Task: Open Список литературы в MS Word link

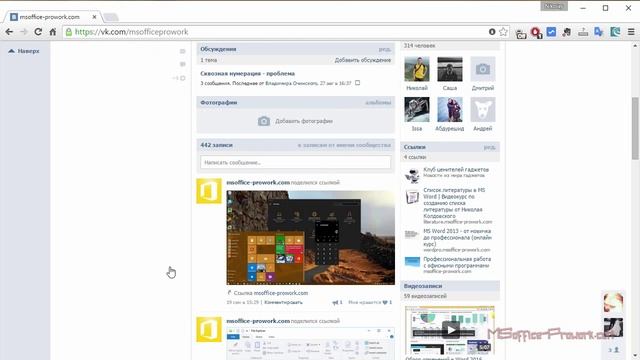Action: 454,203
